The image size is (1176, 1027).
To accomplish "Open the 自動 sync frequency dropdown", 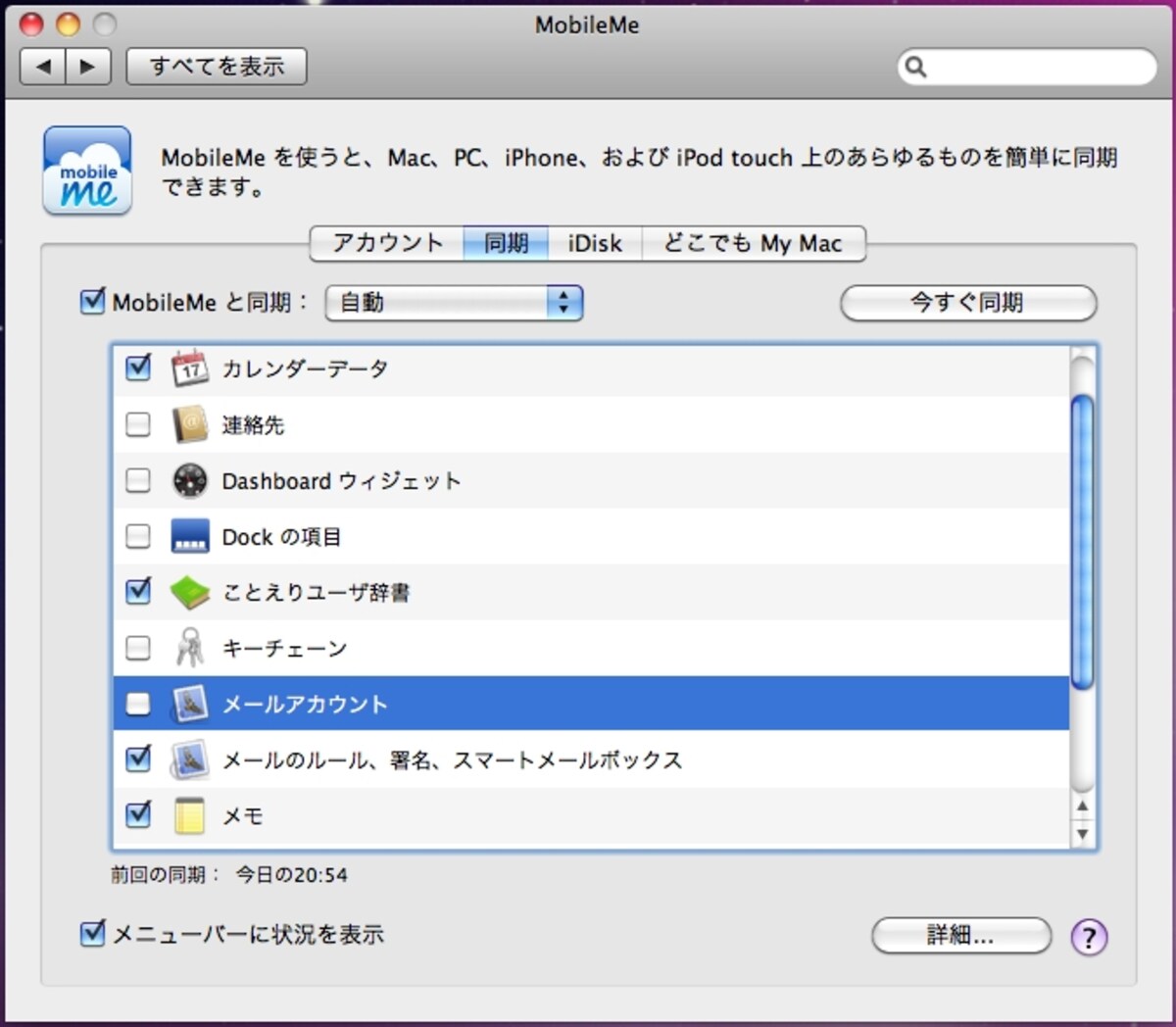I will click(x=454, y=303).
